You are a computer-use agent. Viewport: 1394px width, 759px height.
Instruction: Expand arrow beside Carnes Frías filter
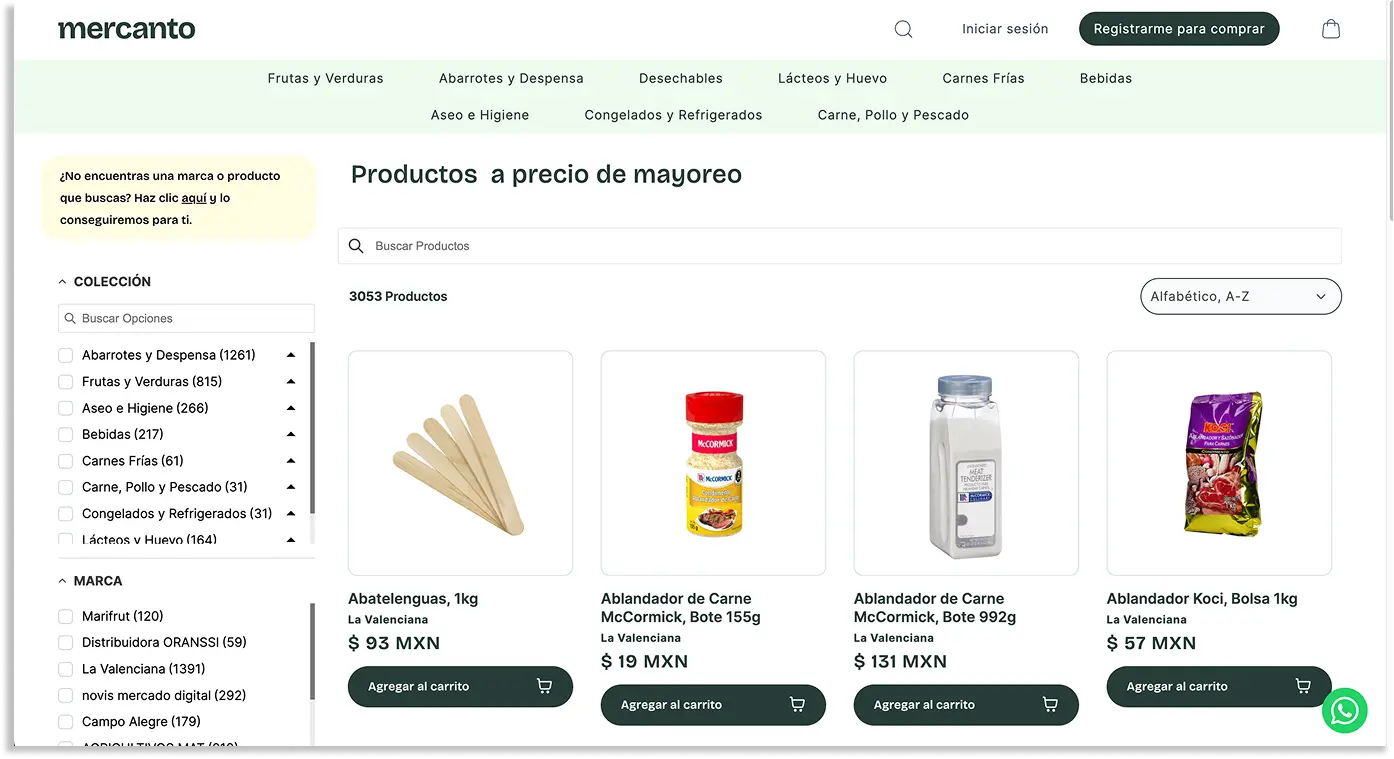(291, 461)
